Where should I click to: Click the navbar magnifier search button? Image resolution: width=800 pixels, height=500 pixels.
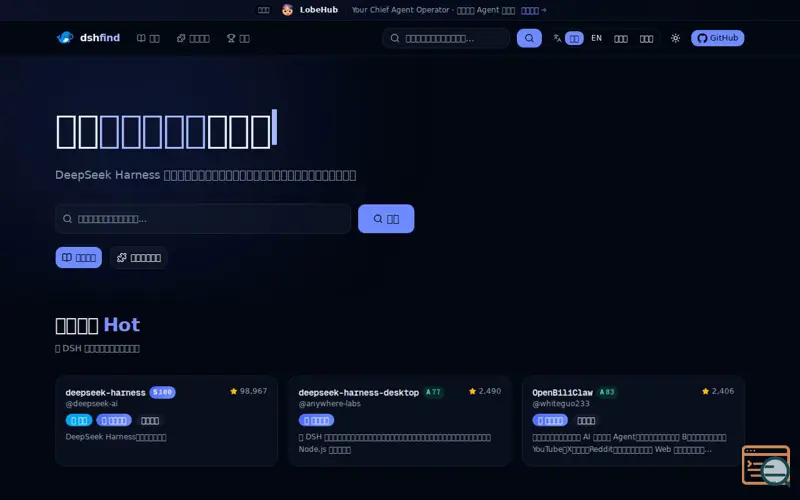coord(529,38)
